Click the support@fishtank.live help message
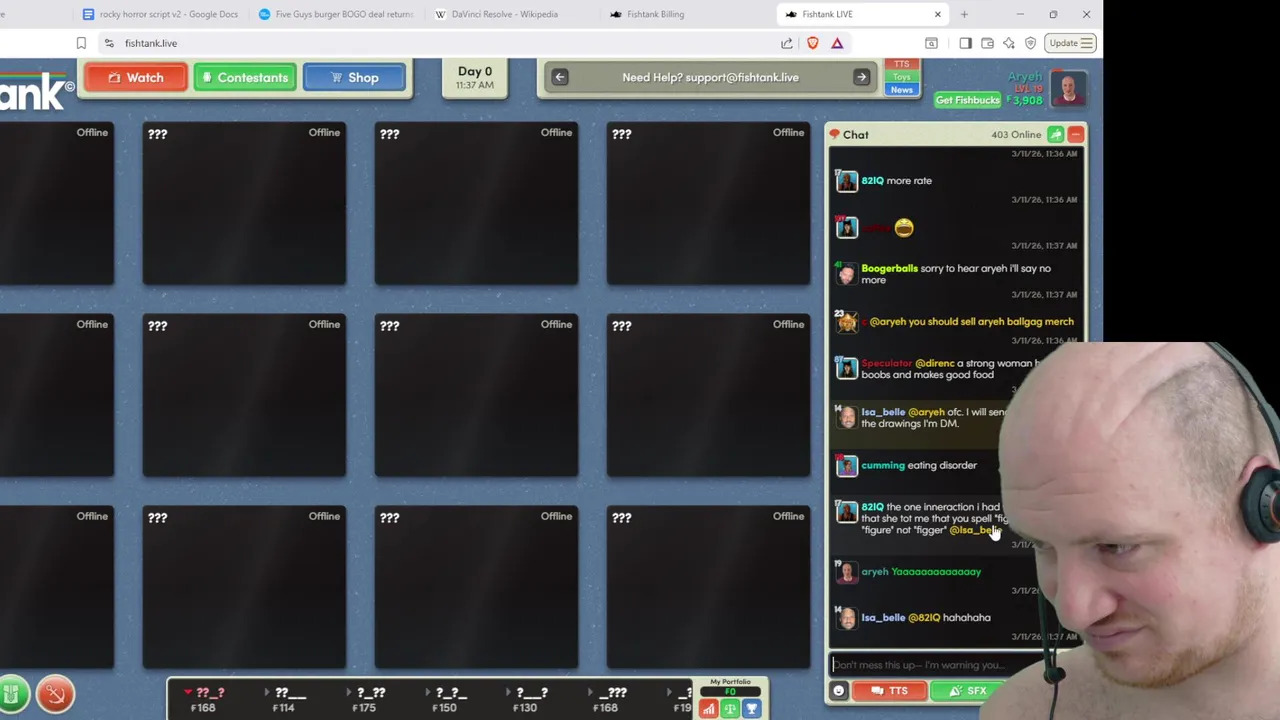 click(710, 77)
